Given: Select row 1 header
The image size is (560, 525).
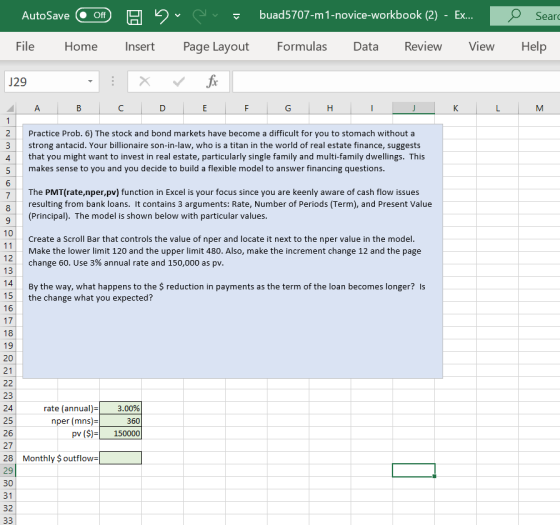Looking at the screenshot, I should pos(8,121).
